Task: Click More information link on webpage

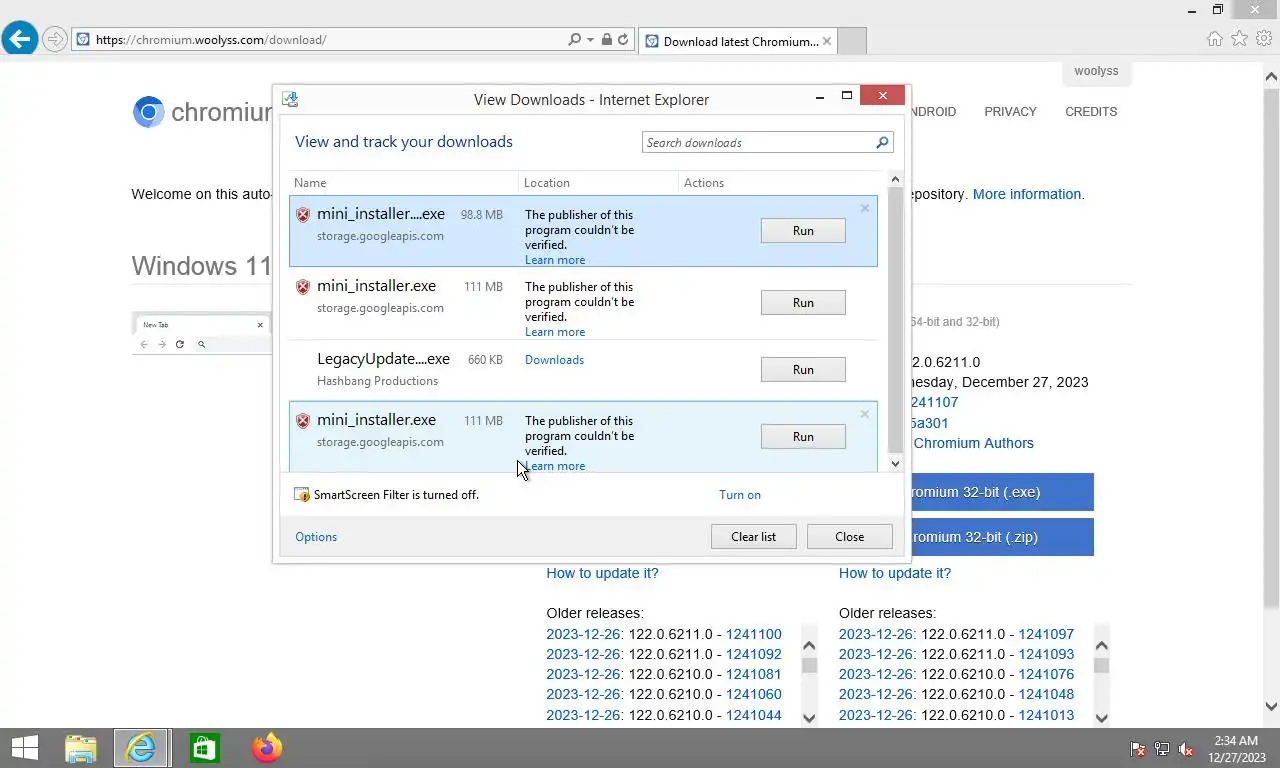Action: click(x=1027, y=194)
